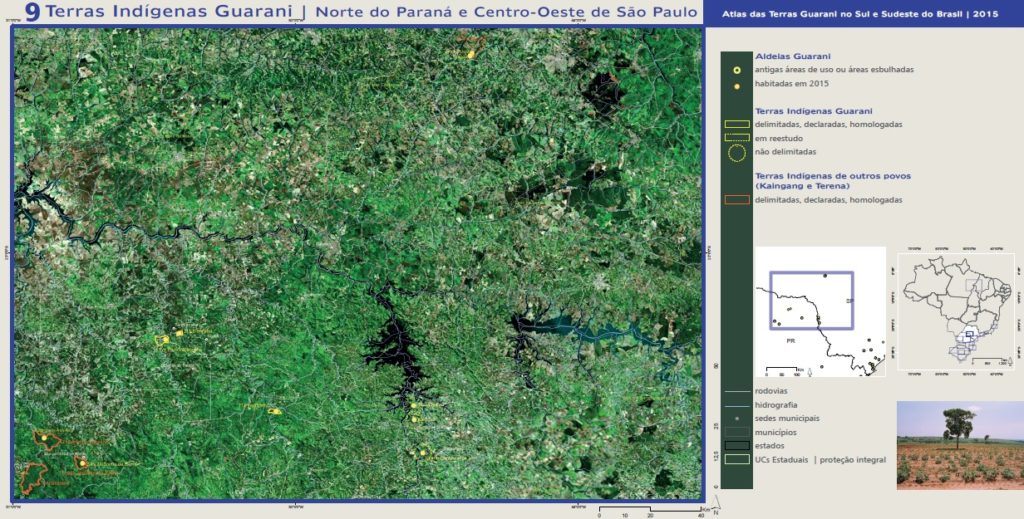Click the 'estados' legend label
This screenshot has height=519, width=1024.
(769, 446)
